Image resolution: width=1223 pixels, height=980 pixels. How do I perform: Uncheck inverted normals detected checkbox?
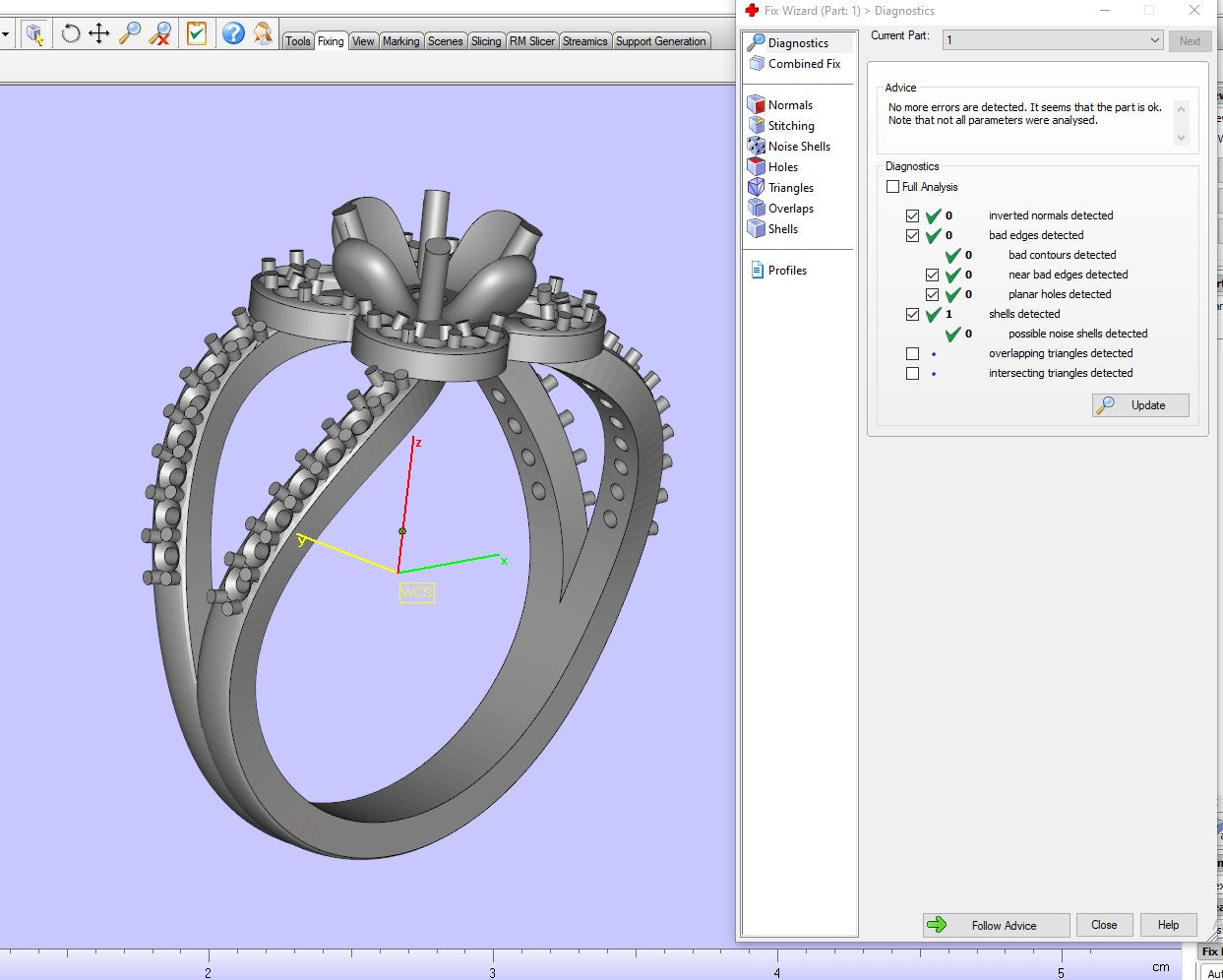pyautogui.click(x=913, y=216)
